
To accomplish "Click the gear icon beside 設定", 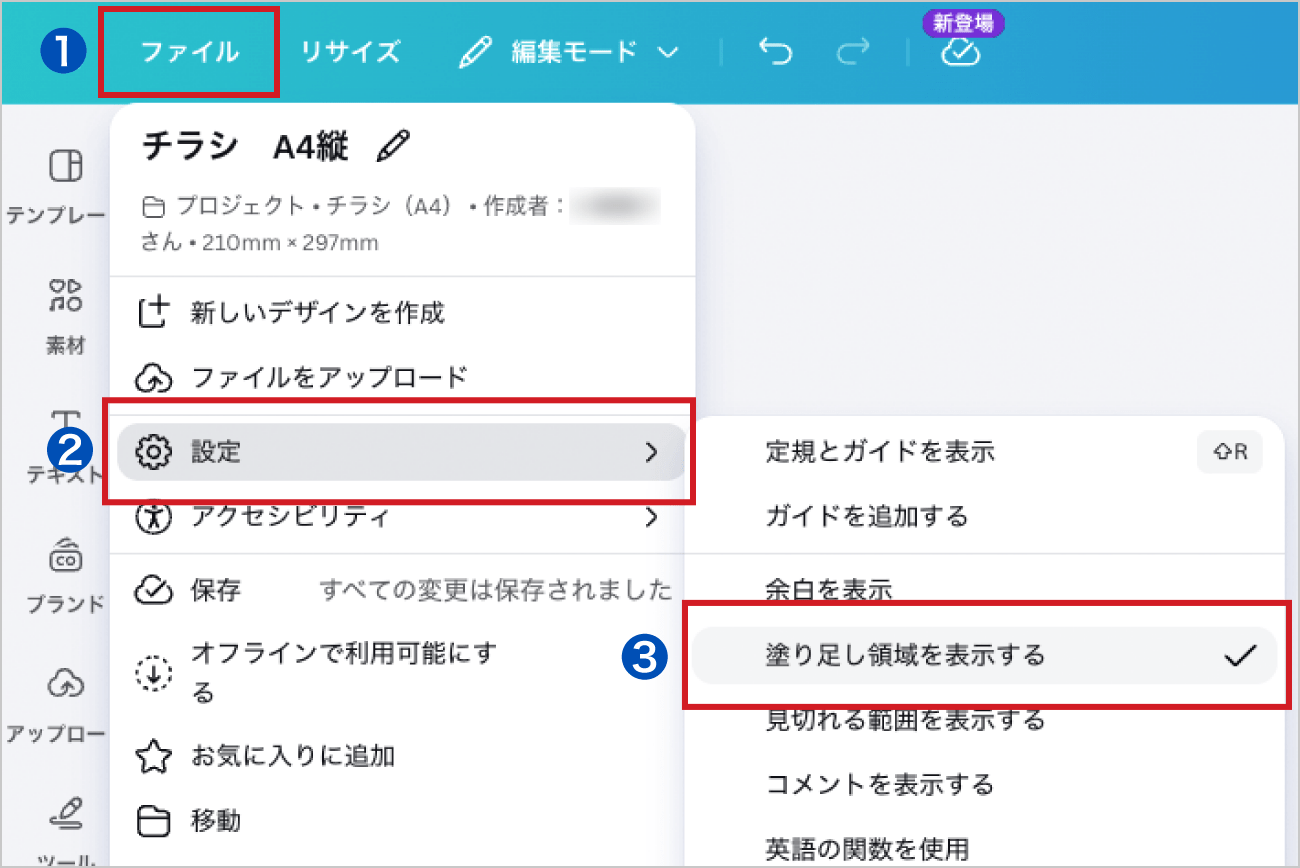I will coord(154,452).
